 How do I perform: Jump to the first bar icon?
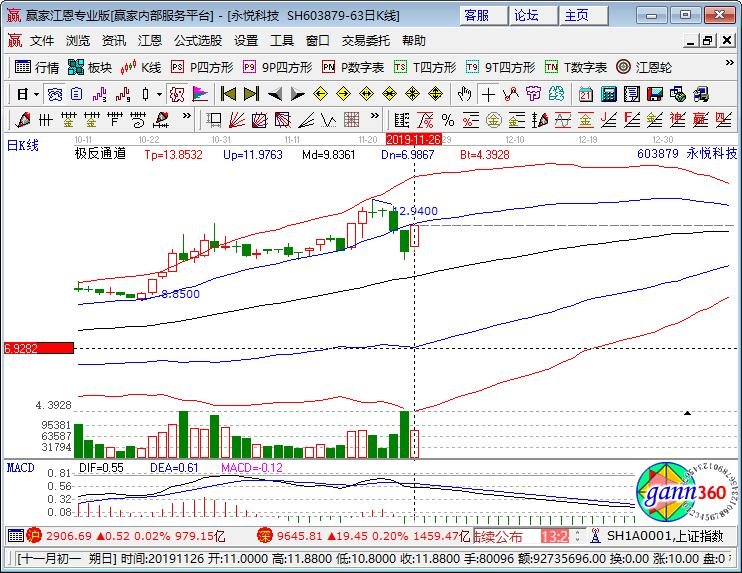tap(229, 95)
